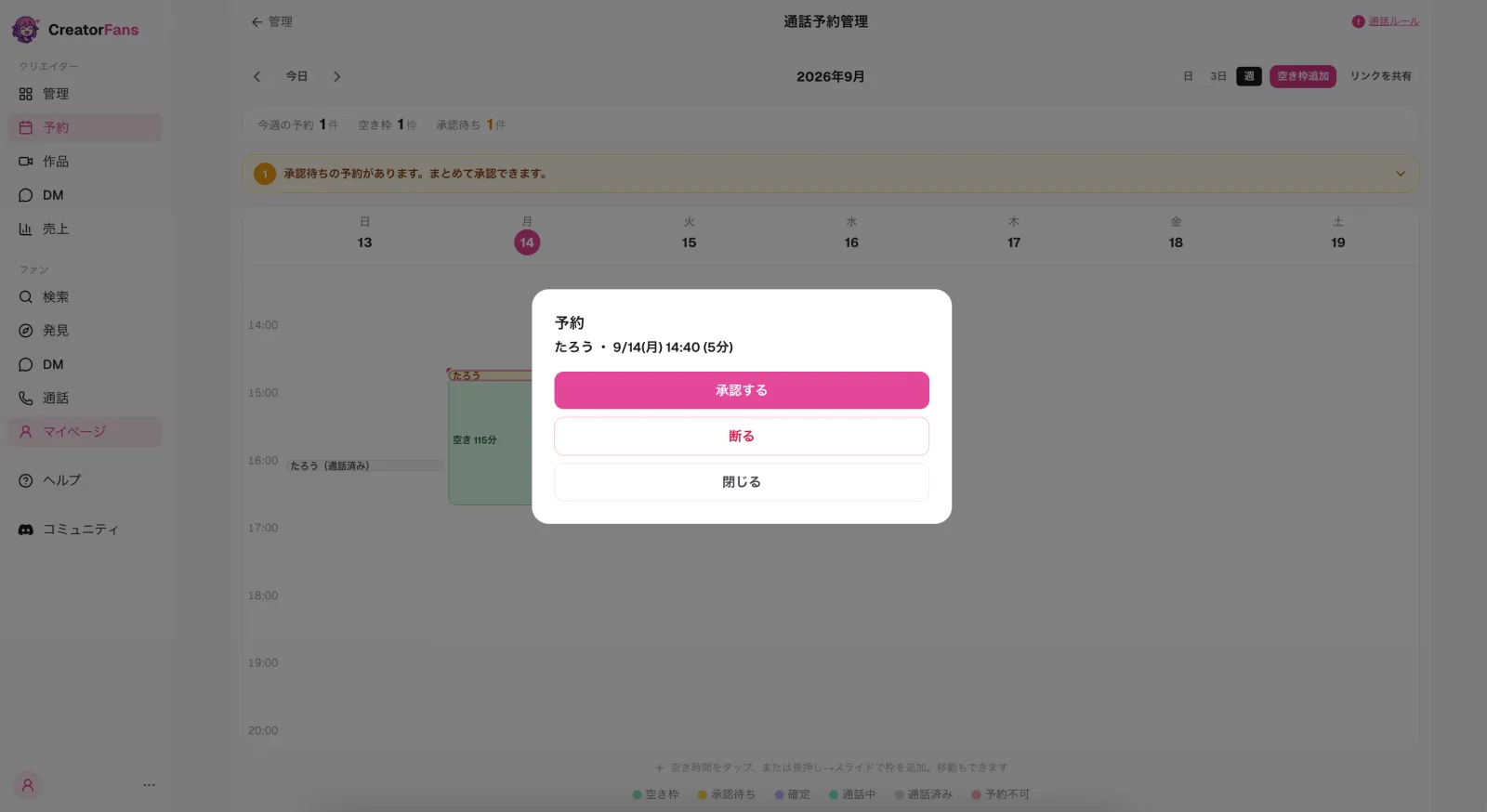This screenshot has height=812, width=1487.
Task: Open コミュニティ Discord icon
Action: coord(26,530)
